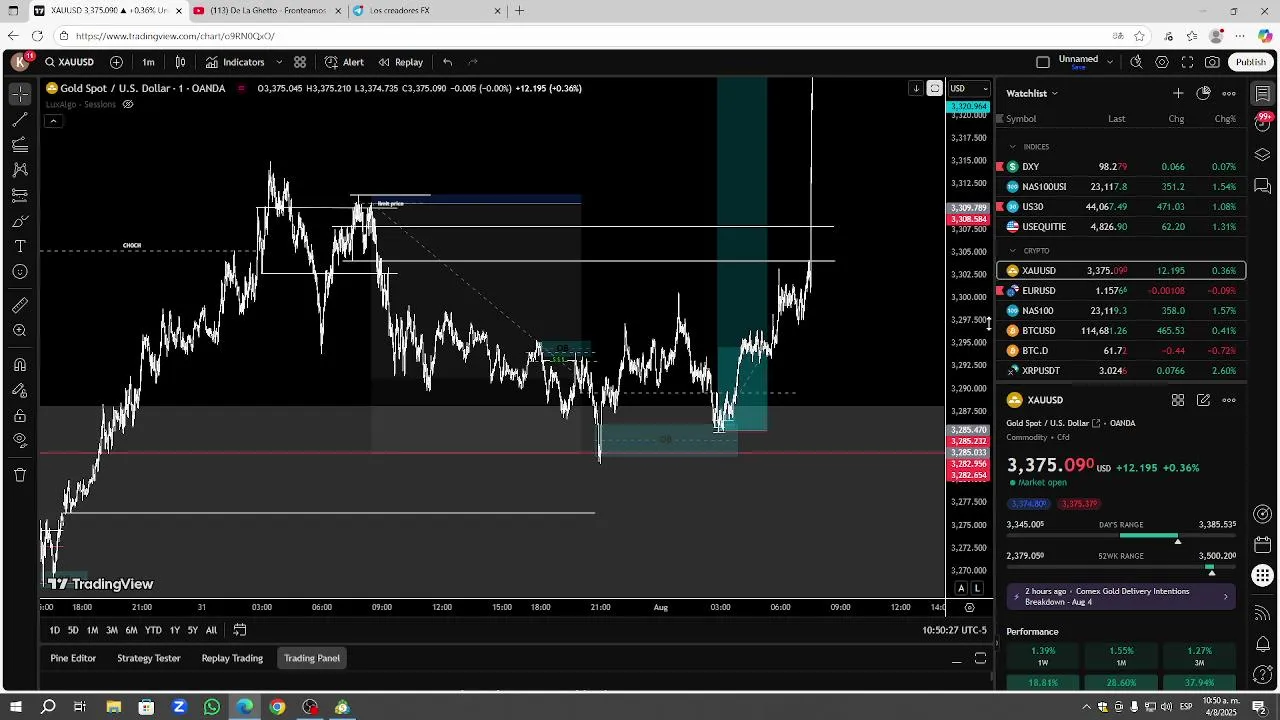Open XAUUSD symbol search
1280x720 pixels.
pyautogui.click(x=69, y=62)
